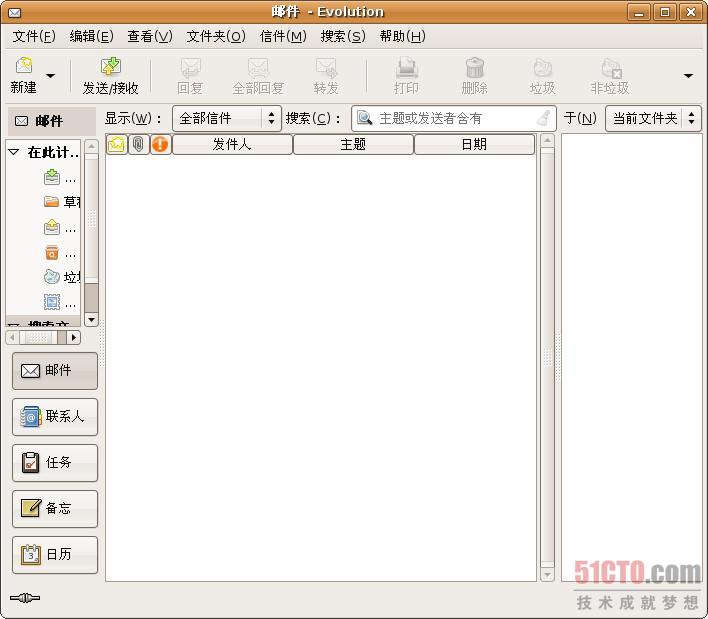Click folder tree horizontal scroll right arrow
Screen dimensions: 708x619
[x=74, y=337]
